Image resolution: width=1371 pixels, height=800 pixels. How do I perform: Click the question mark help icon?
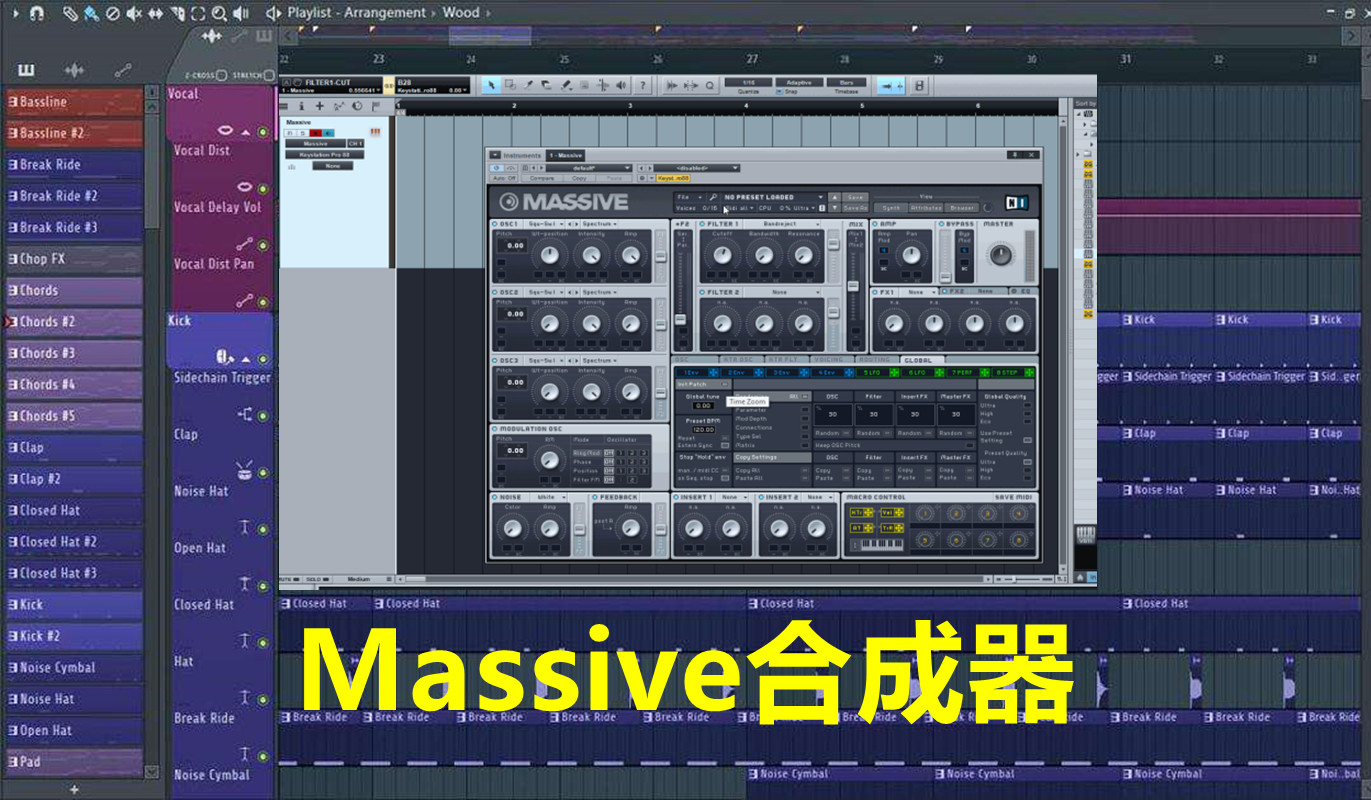coord(642,85)
